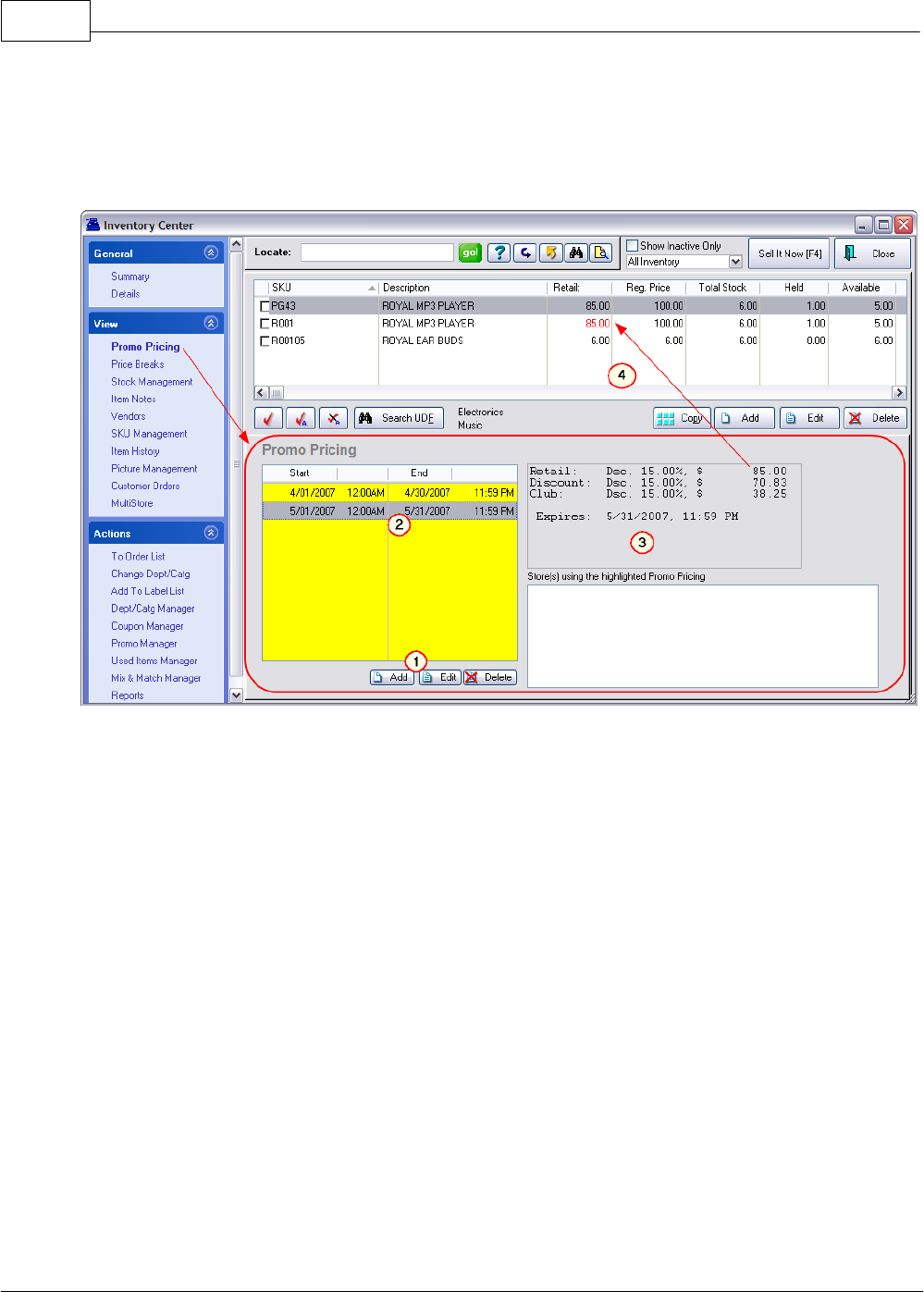Open Customer Orders view
Viewport: 924px width, 1292px height.
(x=145, y=486)
